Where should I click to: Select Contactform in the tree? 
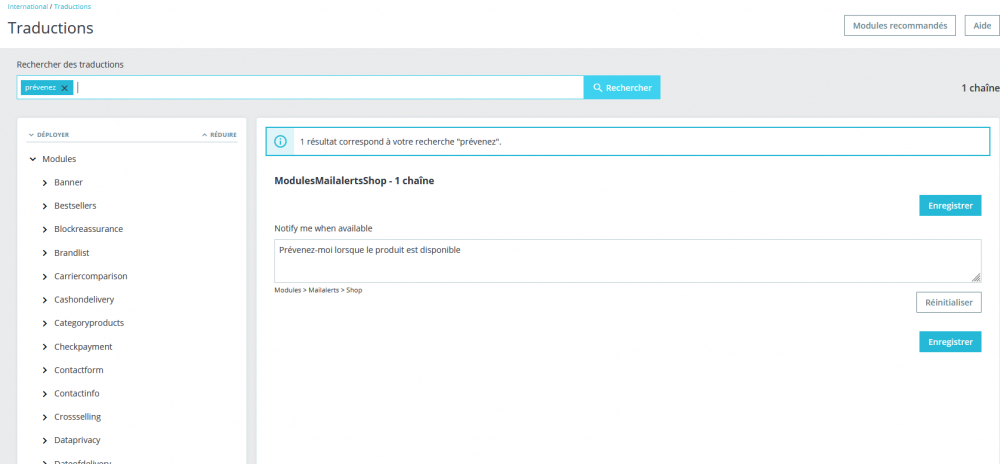click(78, 370)
